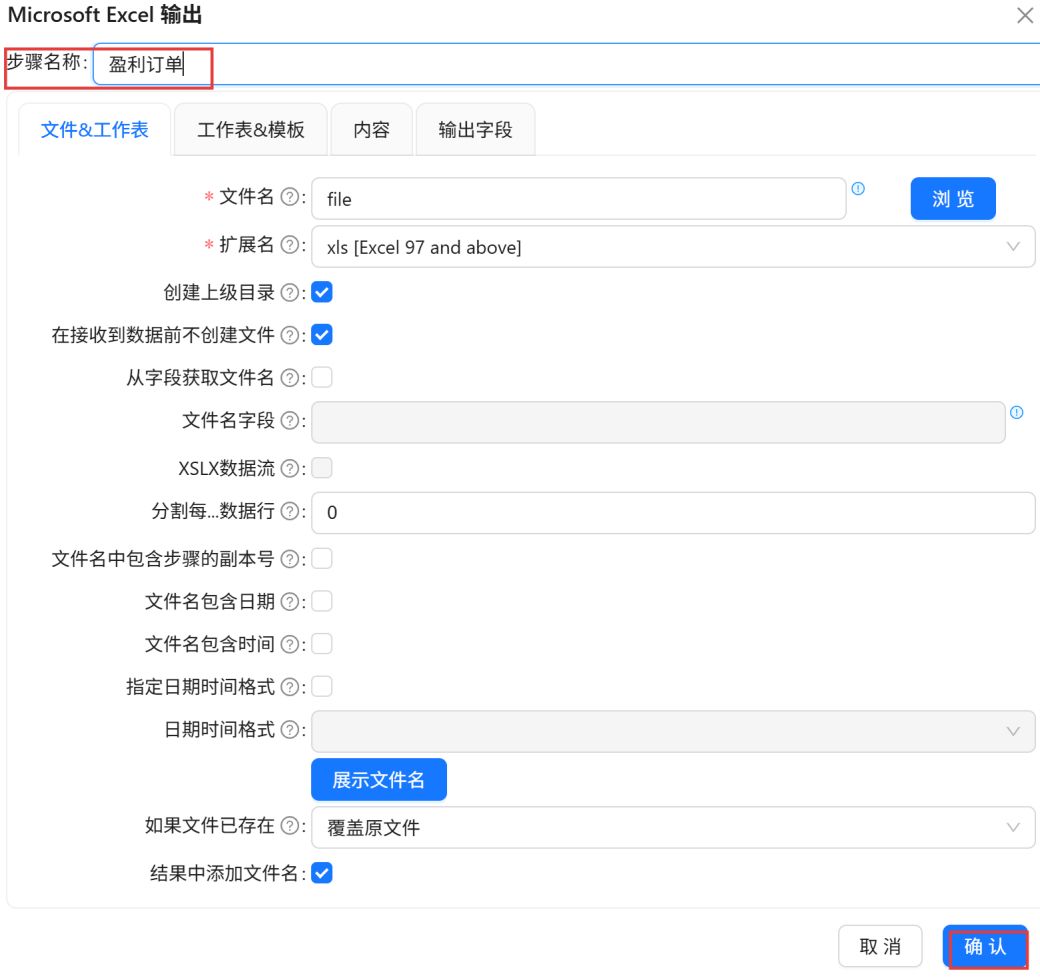Click the help icon next to 文件名字段

(289, 420)
